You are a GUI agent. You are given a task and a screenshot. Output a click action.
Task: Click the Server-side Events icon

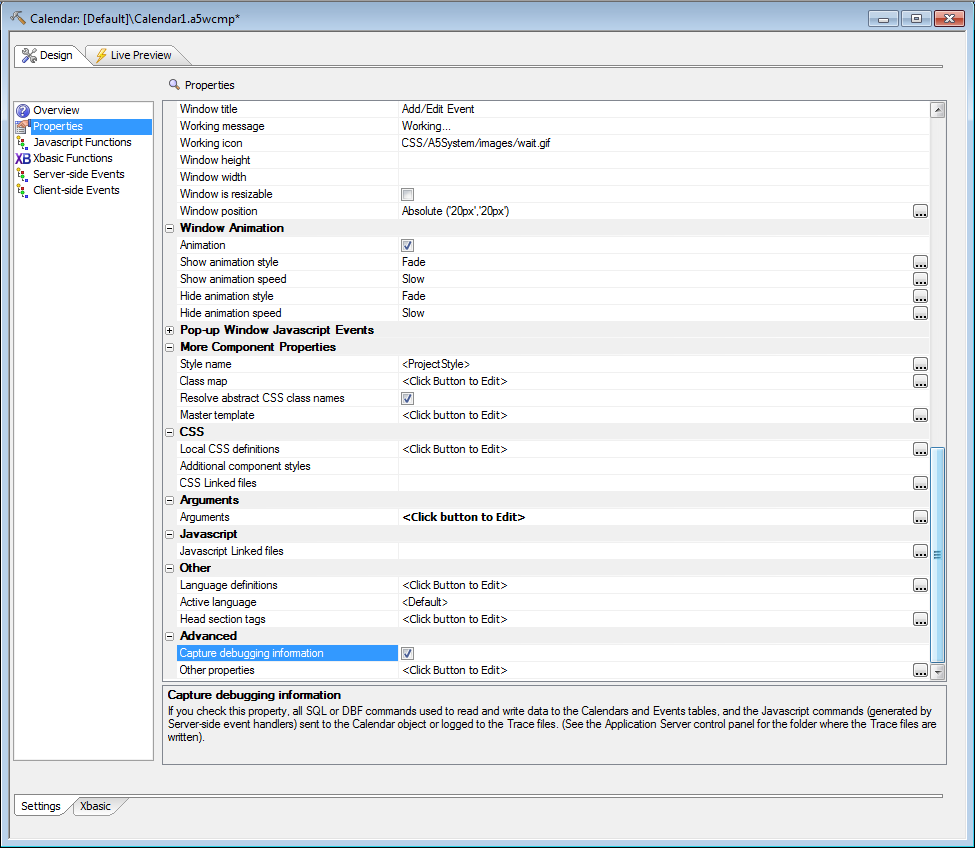[23, 175]
